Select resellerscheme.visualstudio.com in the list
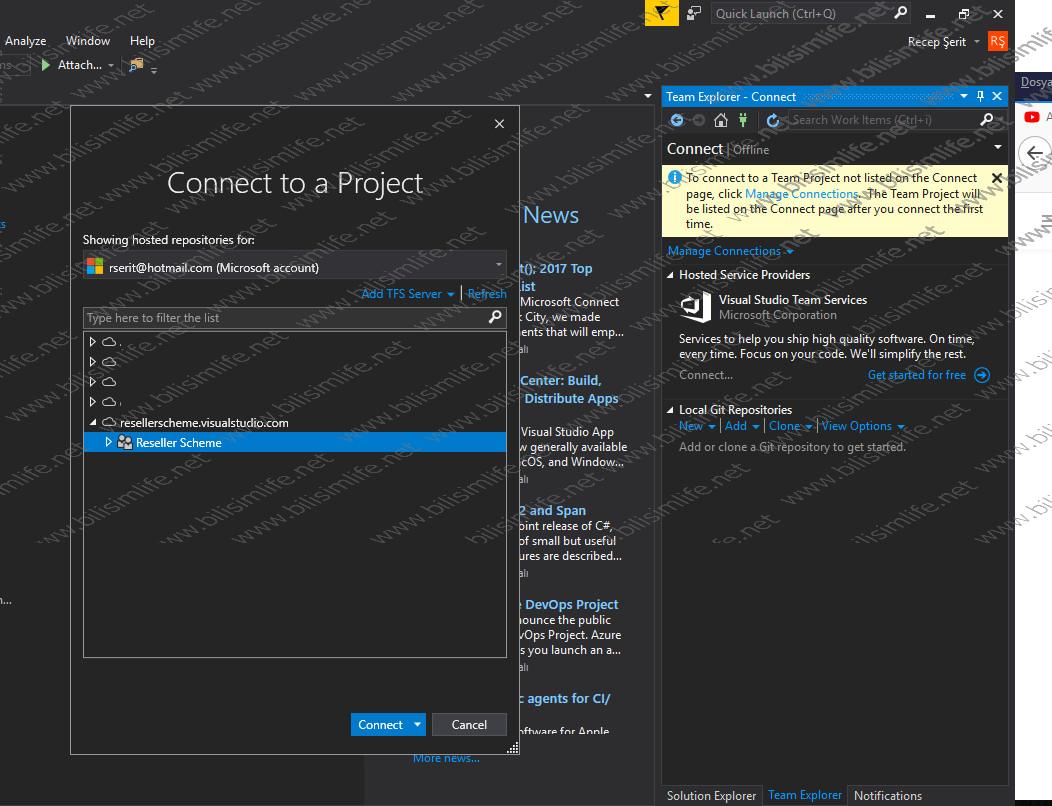Image resolution: width=1052 pixels, height=806 pixels. pos(204,423)
